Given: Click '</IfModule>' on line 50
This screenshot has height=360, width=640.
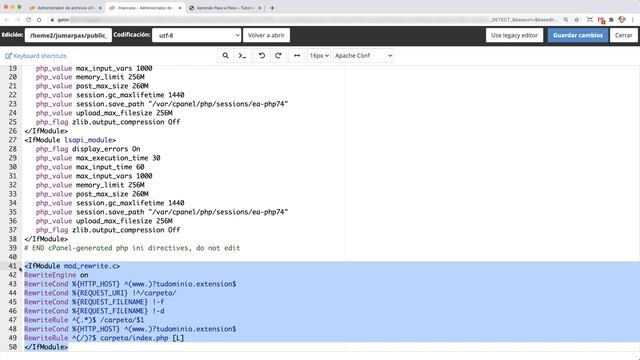Looking at the screenshot, I should tap(46, 347).
